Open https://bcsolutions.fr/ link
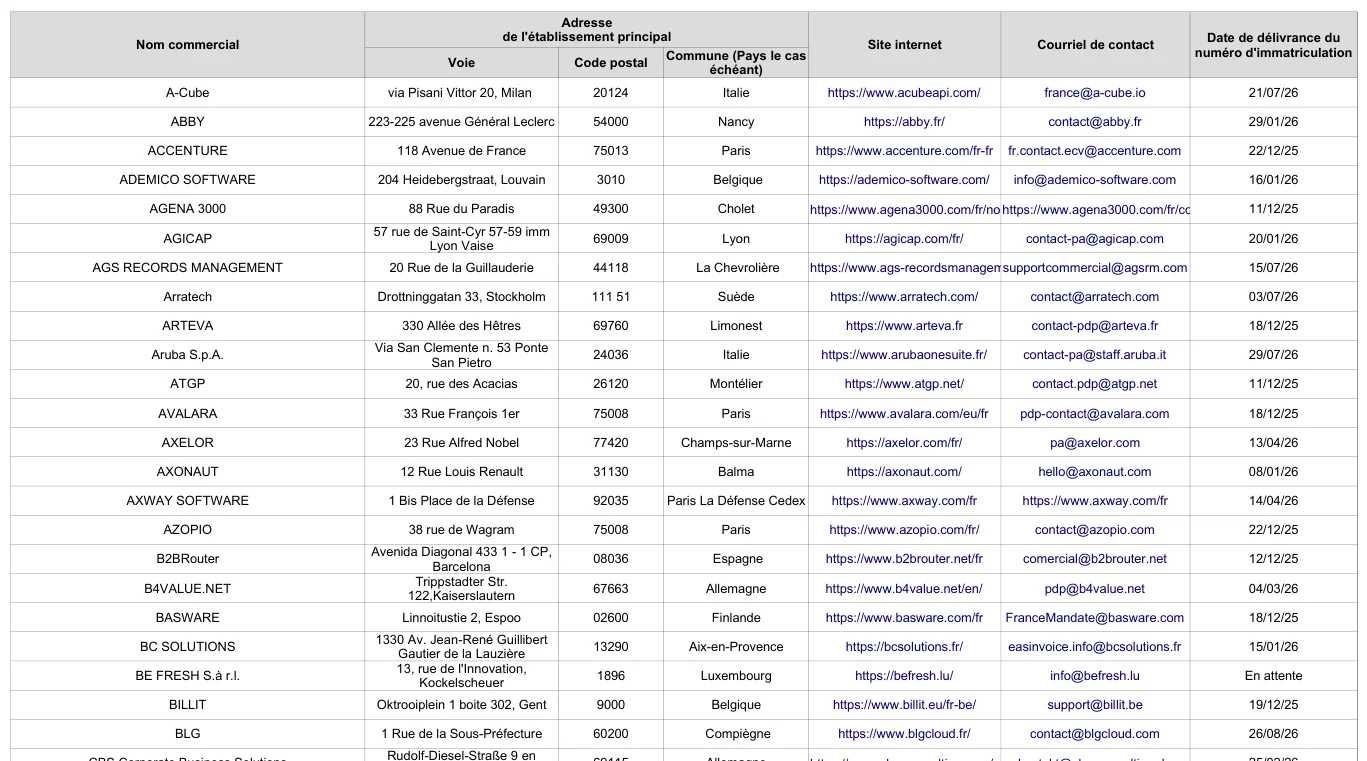 point(904,647)
